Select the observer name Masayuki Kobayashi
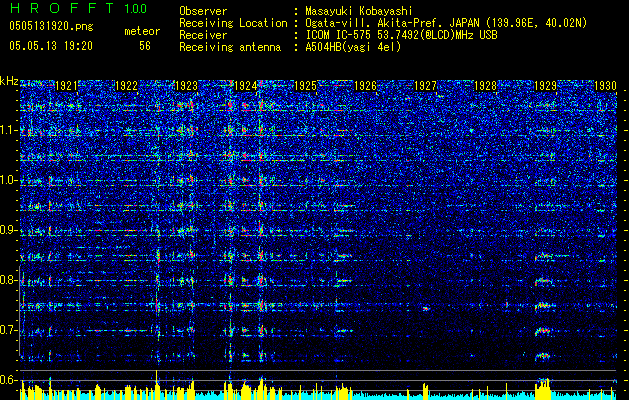The width and height of the screenshot is (629, 400). (359, 11)
